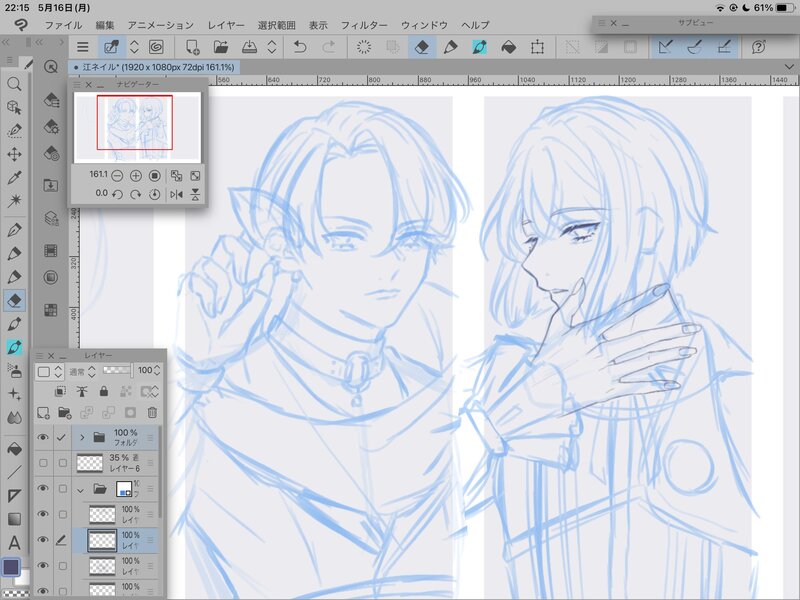Flip canvas horizontally in Navigator
The height and width of the screenshot is (600, 800).
(176, 194)
